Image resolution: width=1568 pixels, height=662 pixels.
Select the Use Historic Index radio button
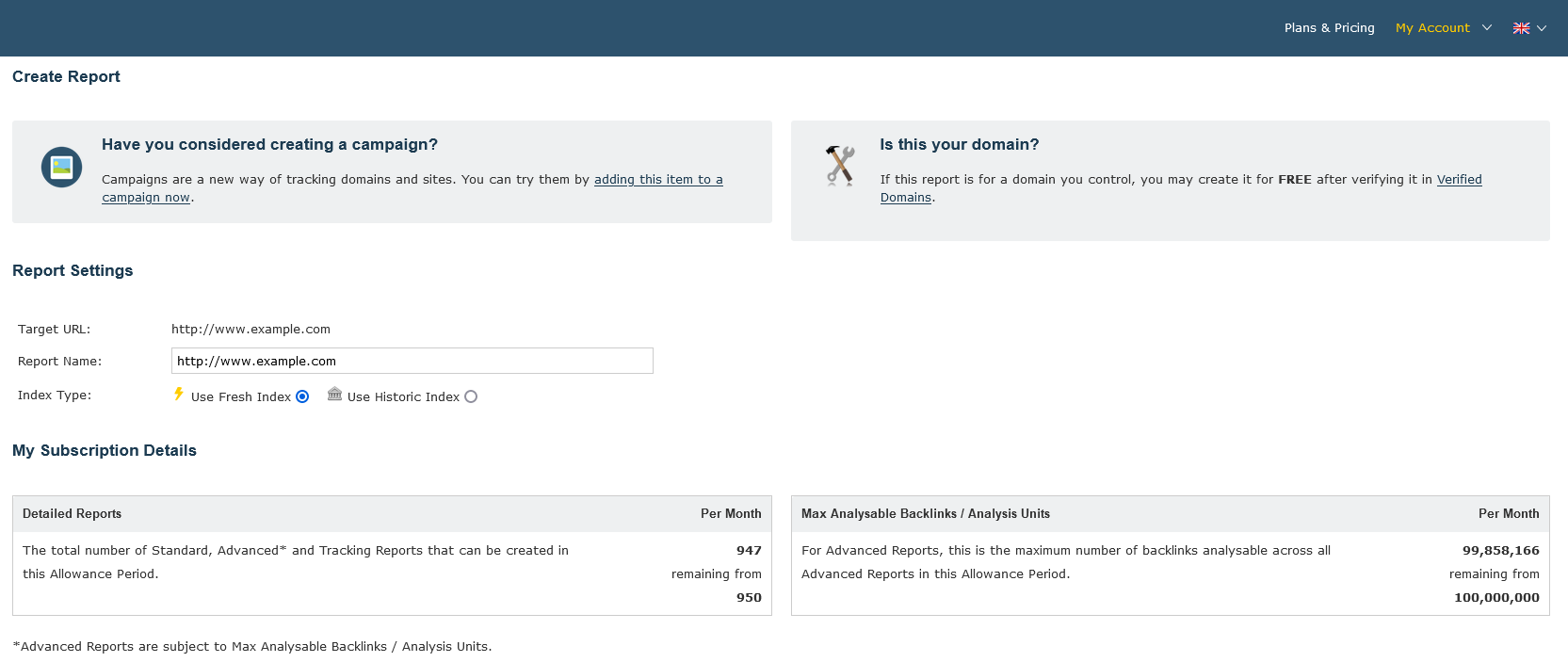471,396
